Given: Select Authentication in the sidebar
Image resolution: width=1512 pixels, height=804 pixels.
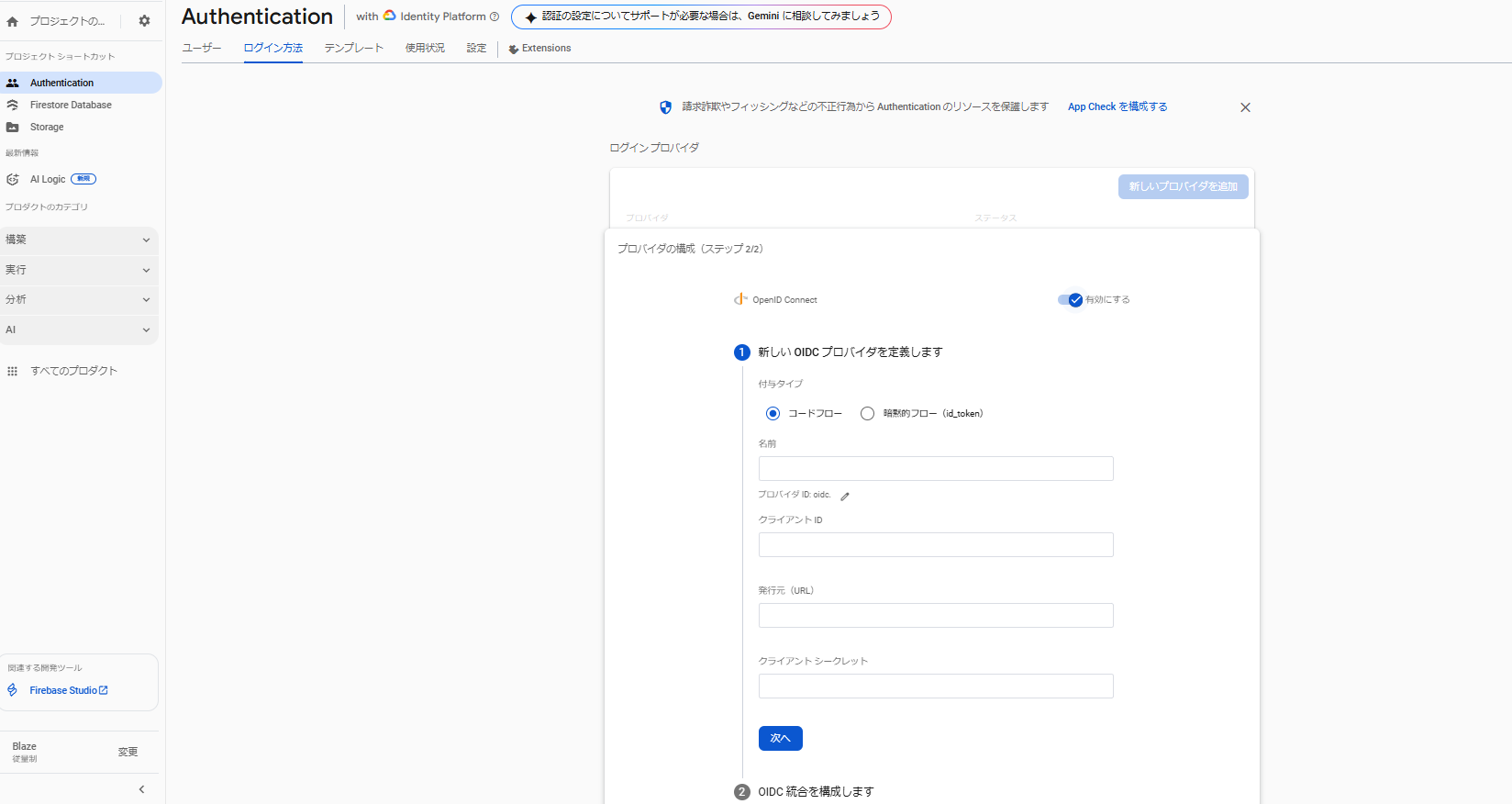Looking at the screenshot, I should tap(81, 83).
